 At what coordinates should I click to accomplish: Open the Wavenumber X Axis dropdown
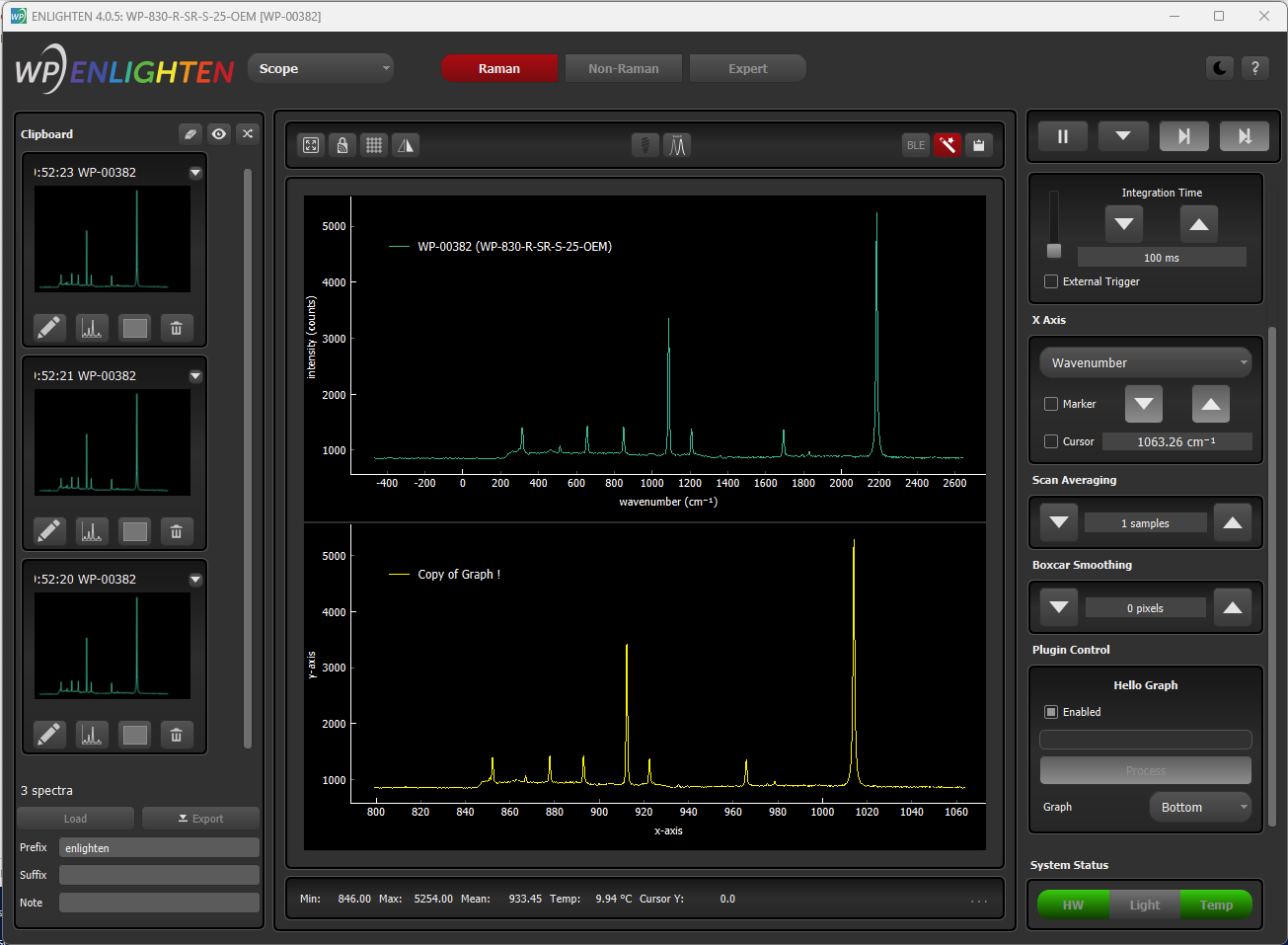click(1145, 362)
